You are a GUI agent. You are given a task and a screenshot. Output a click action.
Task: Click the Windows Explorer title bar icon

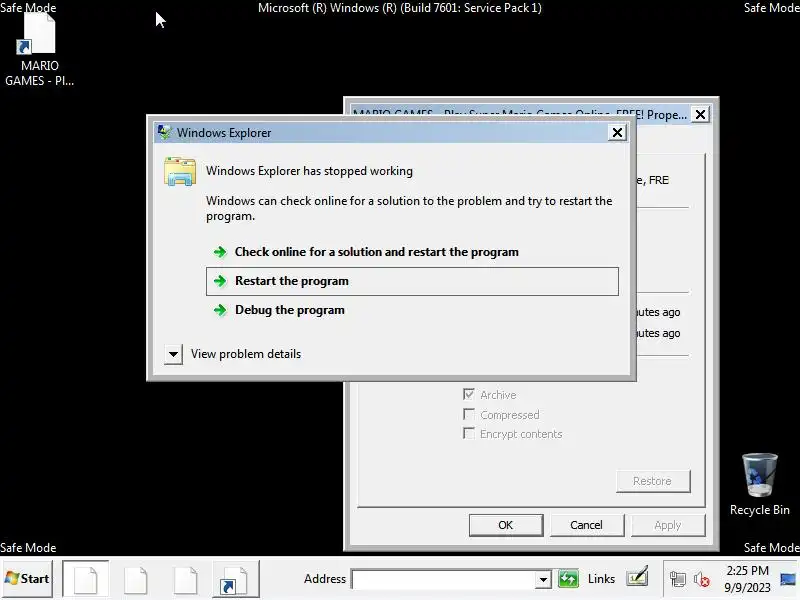(164, 132)
